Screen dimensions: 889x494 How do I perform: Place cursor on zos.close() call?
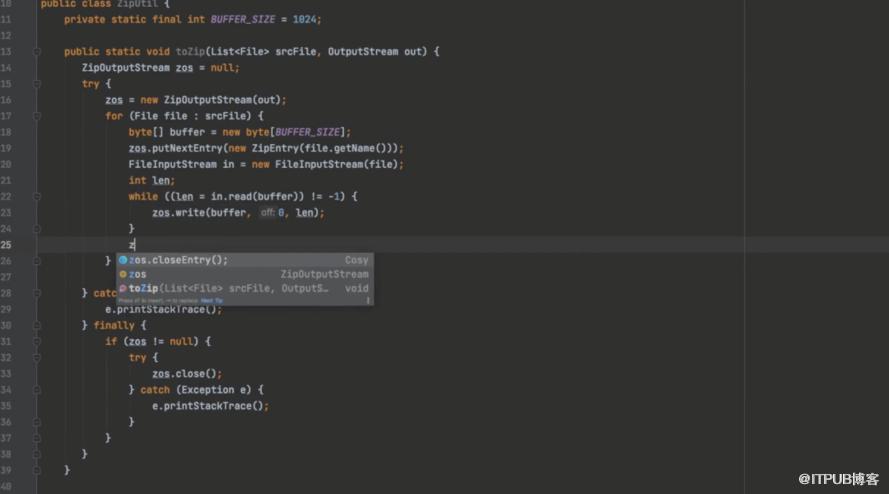click(187, 373)
